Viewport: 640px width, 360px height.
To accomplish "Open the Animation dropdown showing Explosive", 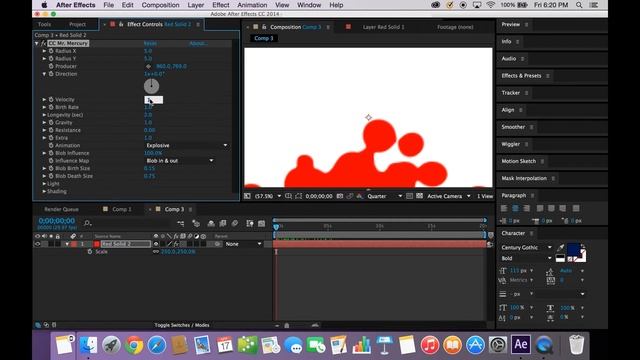I will pyautogui.click(x=187, y=145).
